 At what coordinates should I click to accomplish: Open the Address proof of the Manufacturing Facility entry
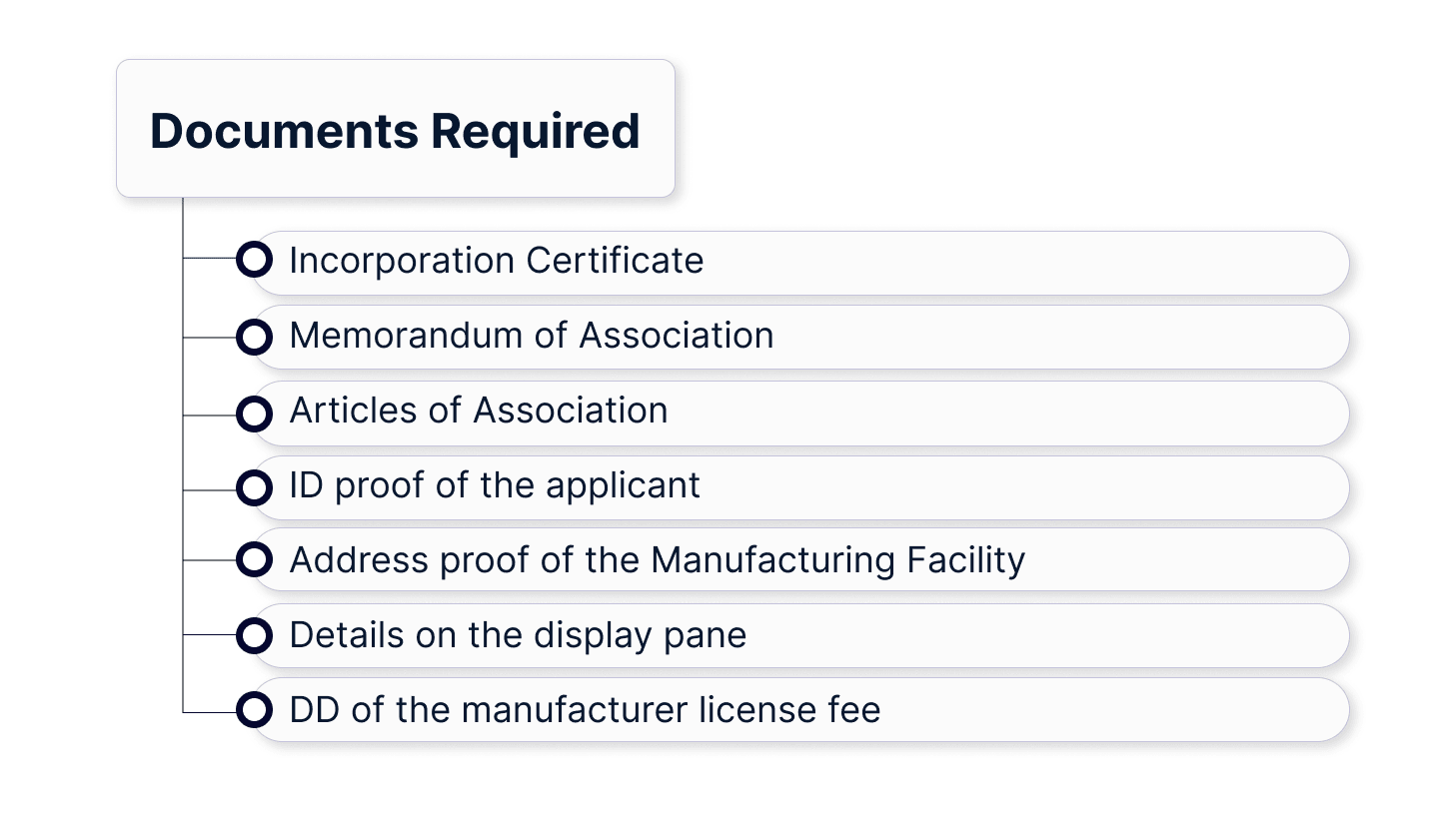657,560
